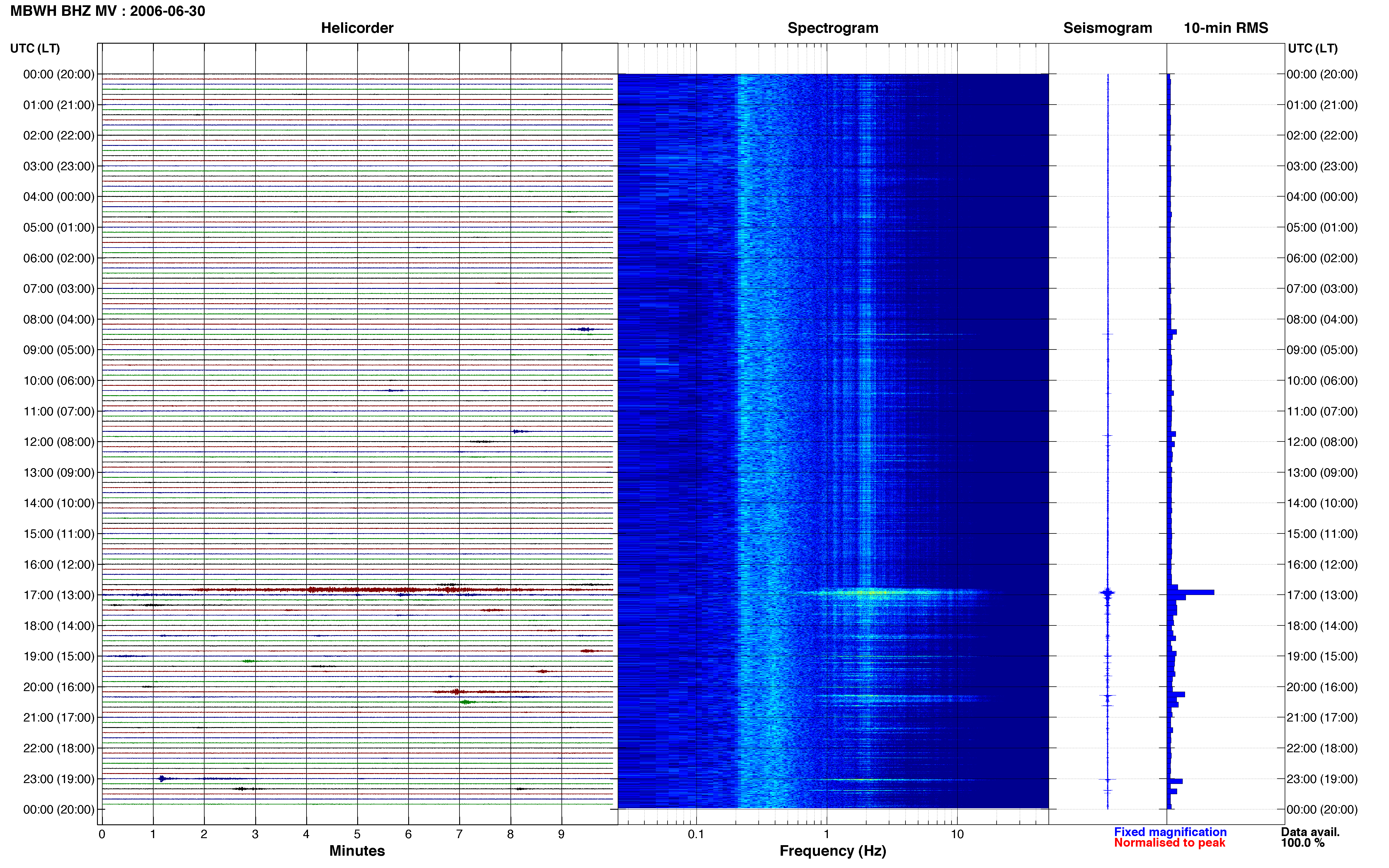The width and height of the screenshot is (1389, 868).
Task: Select '20:00 (16:00)' on the right time axis
Action: pyautogui.click(x=1322, y=687)
